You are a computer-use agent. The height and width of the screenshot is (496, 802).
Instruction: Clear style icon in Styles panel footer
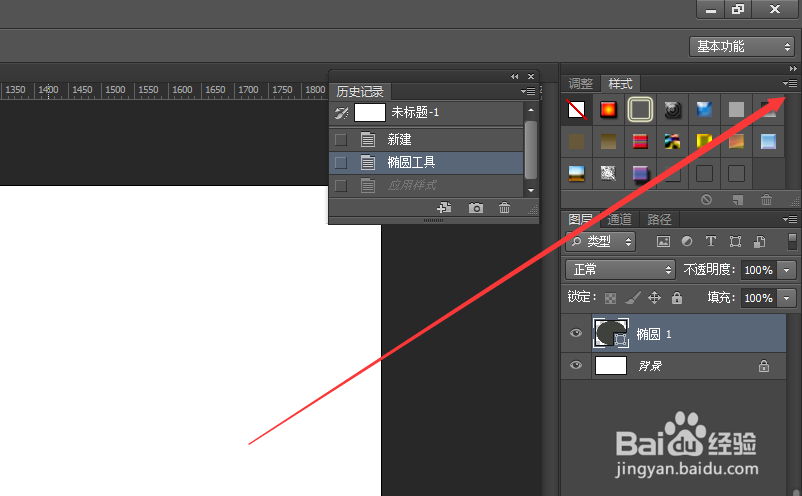pyautogui.click(x=706, y=199)
